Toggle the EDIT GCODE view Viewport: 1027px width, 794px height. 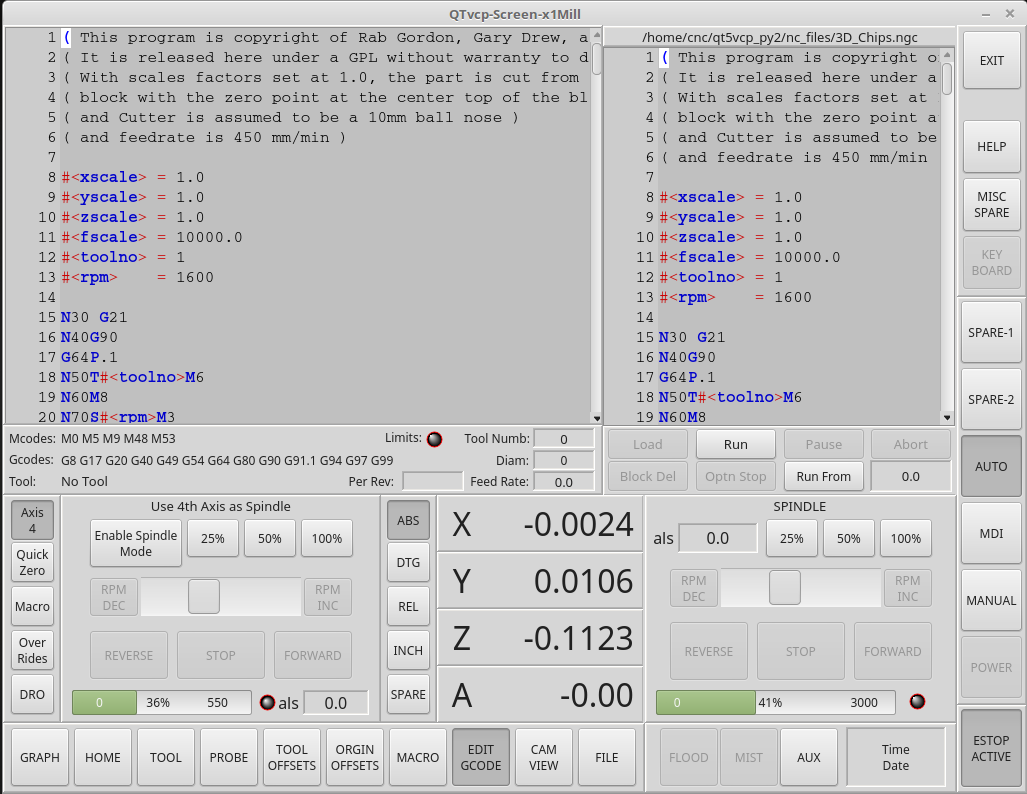point(481,757)
